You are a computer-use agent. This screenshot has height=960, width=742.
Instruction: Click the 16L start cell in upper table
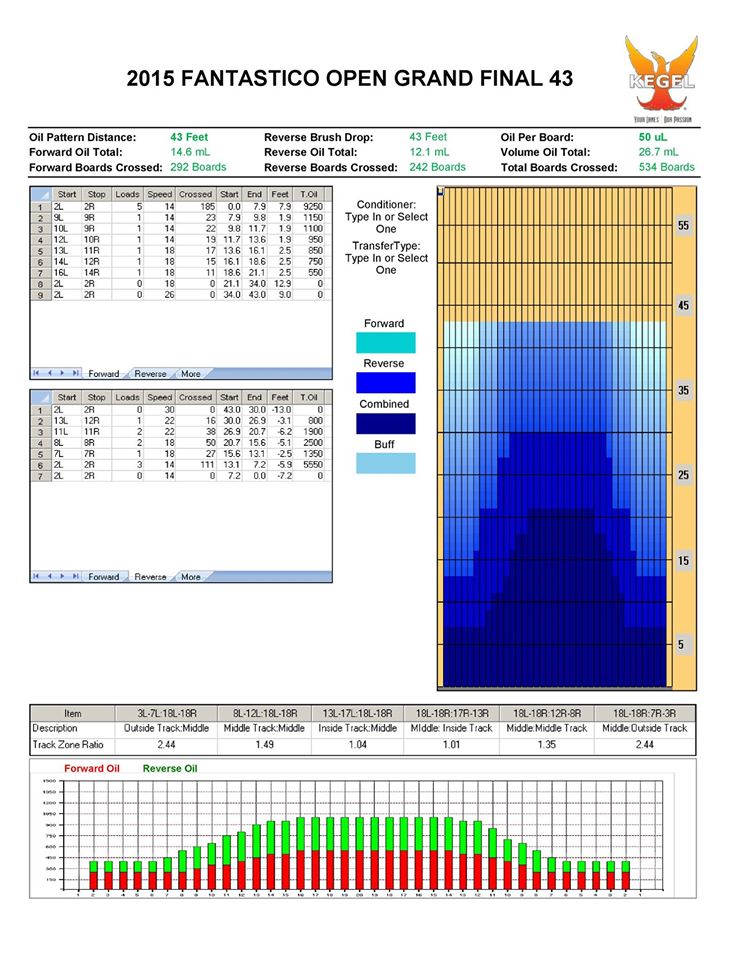point(66,273)
